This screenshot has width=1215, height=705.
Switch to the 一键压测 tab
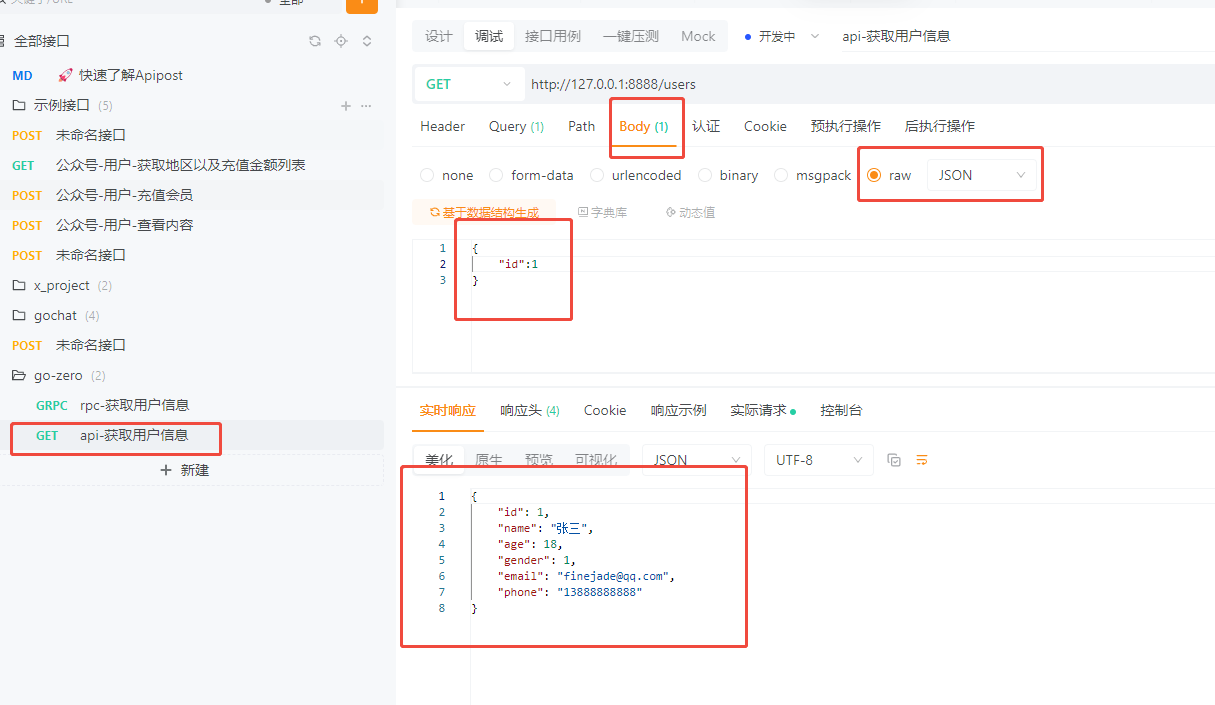pos(631,36)
